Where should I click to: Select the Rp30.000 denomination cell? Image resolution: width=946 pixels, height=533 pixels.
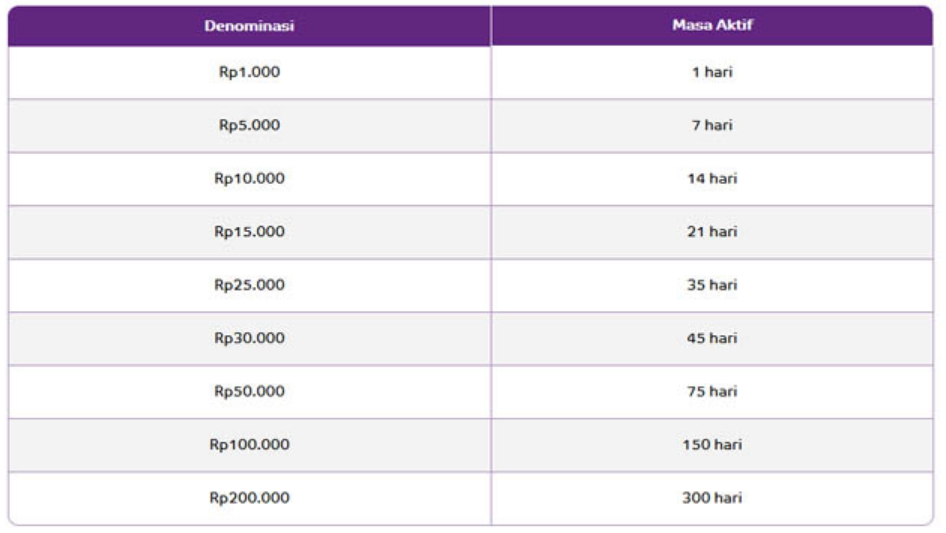pyautogui.click(x=249, y=338)
